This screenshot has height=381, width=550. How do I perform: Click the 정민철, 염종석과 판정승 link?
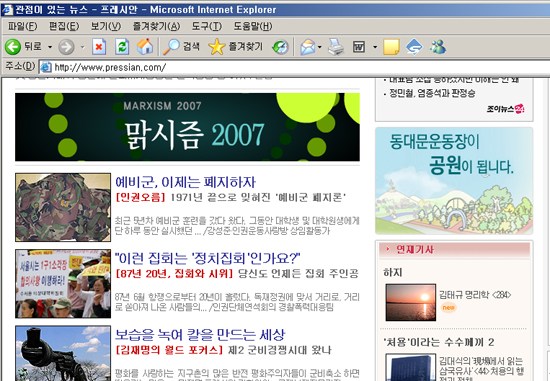pyautogui.click(x=432, y=93)
